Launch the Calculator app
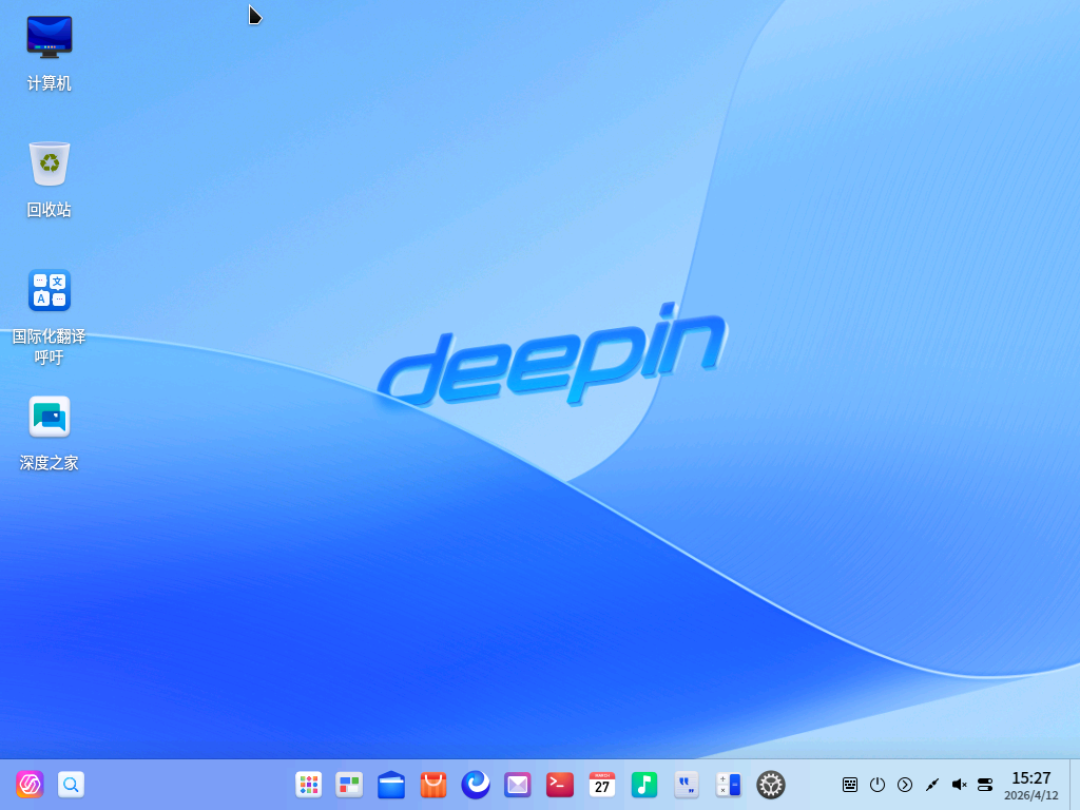The image size is (1080, 810). click(728, 785)
